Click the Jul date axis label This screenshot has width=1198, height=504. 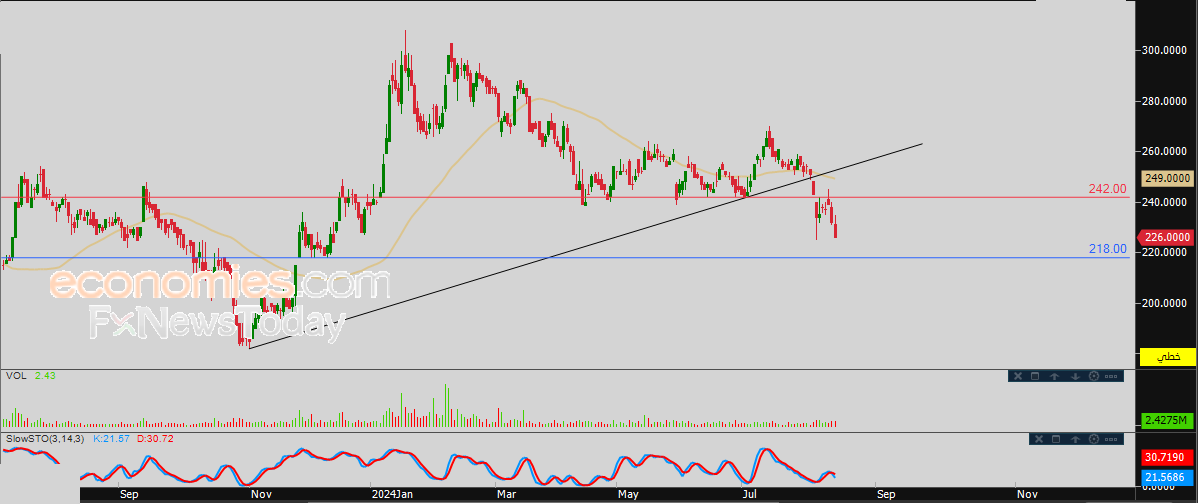point(749,495)
